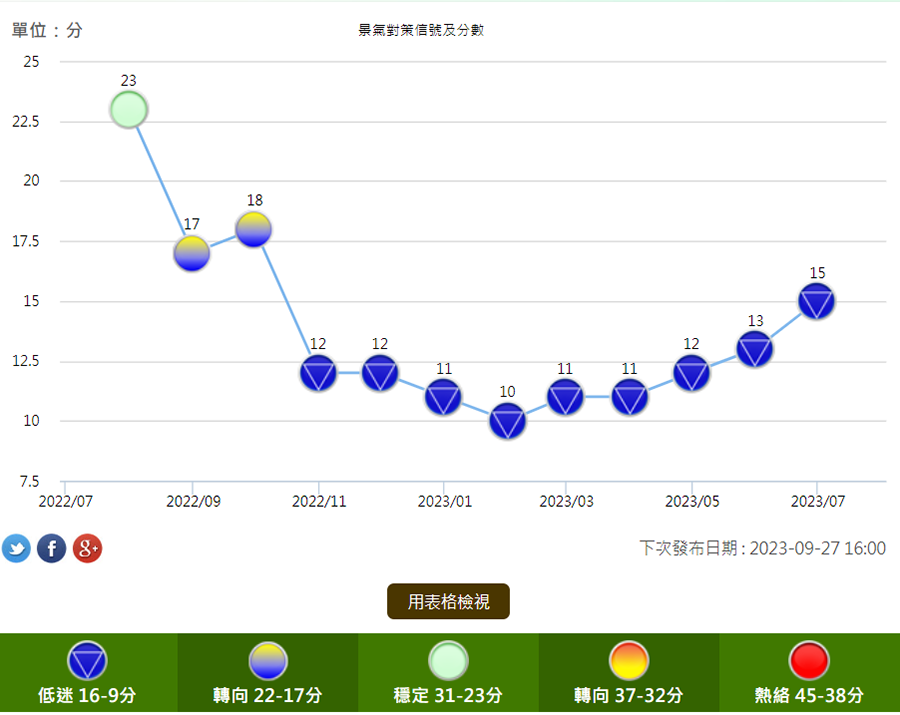This screenshot has height=715, width=900.
Task: Select the 轉向 22-17分 legend item
Action: (x=268, y=673)
